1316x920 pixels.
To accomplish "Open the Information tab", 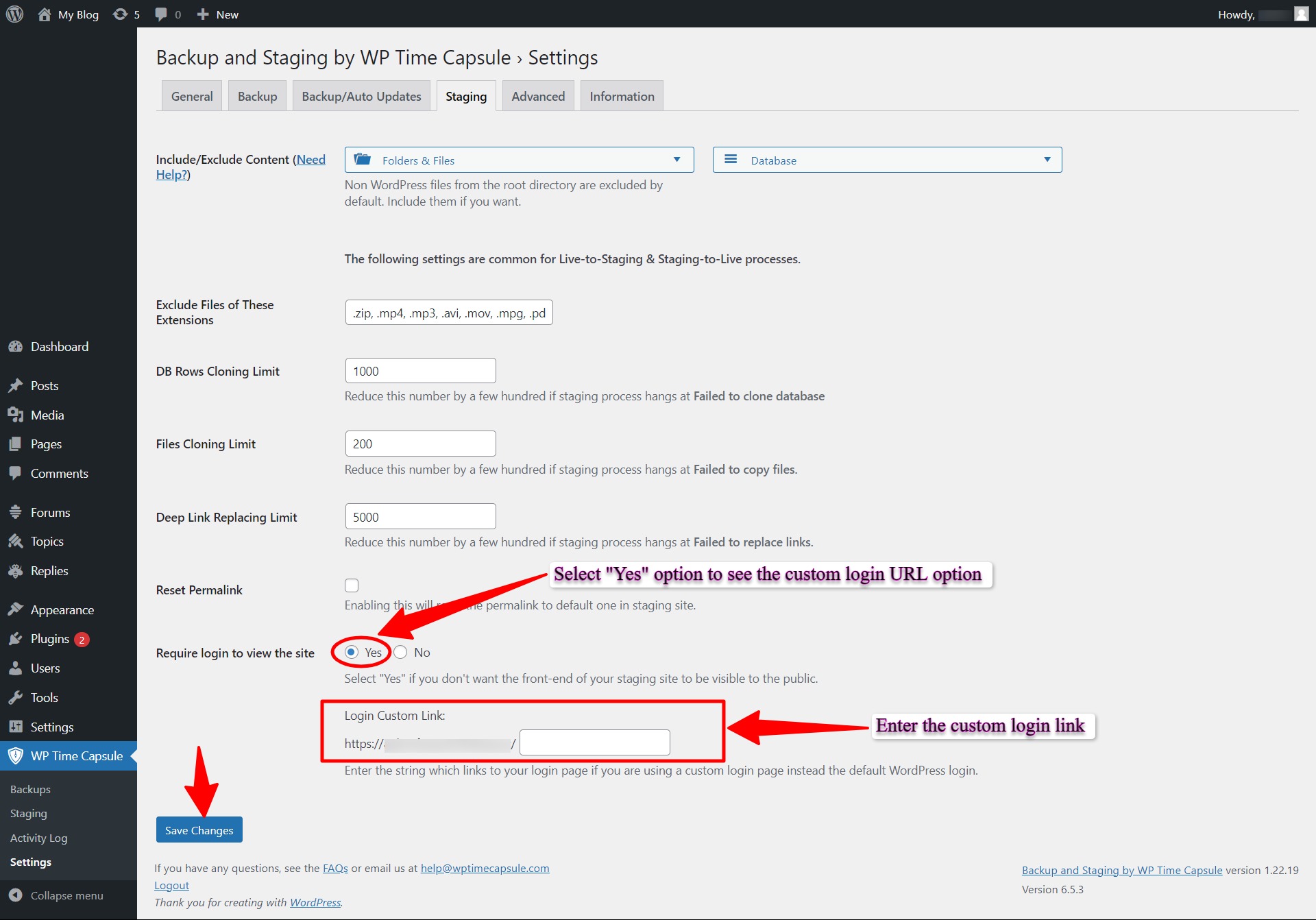I will point(622,96).
